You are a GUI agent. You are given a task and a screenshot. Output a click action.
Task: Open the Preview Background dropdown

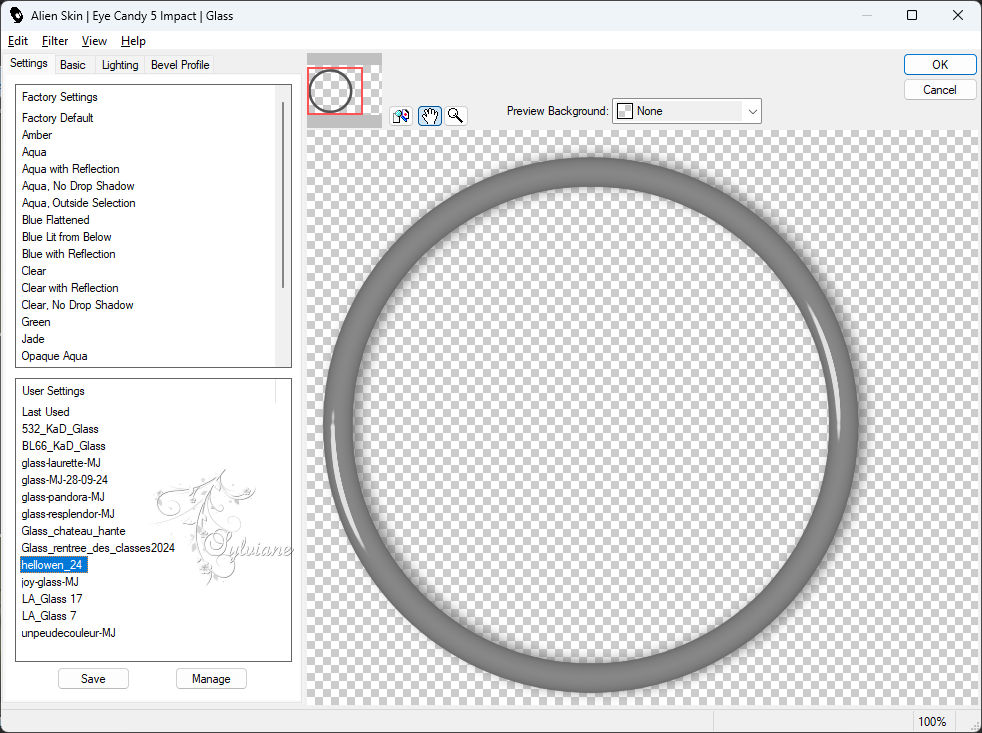coord(686,111)
